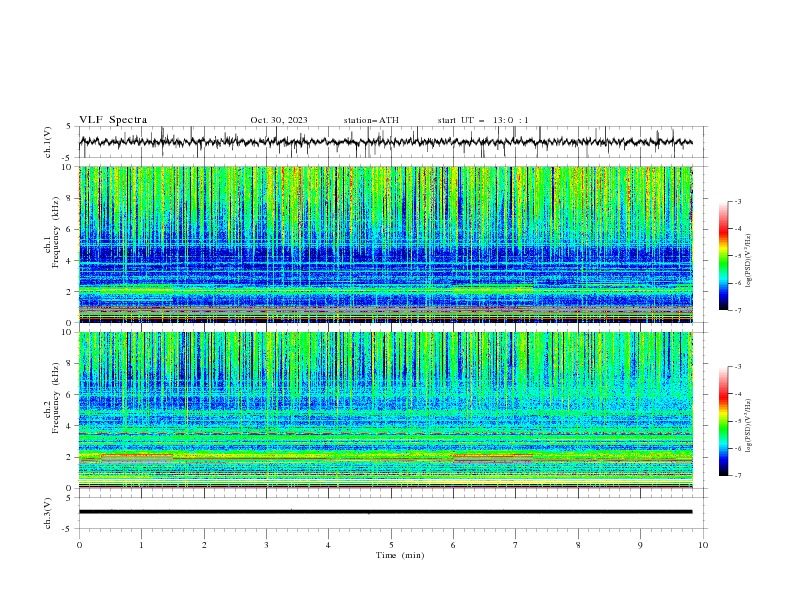Click the "5" tick on ch.1(V) axis
The image size is (792, 612).
tap(69, 126)
